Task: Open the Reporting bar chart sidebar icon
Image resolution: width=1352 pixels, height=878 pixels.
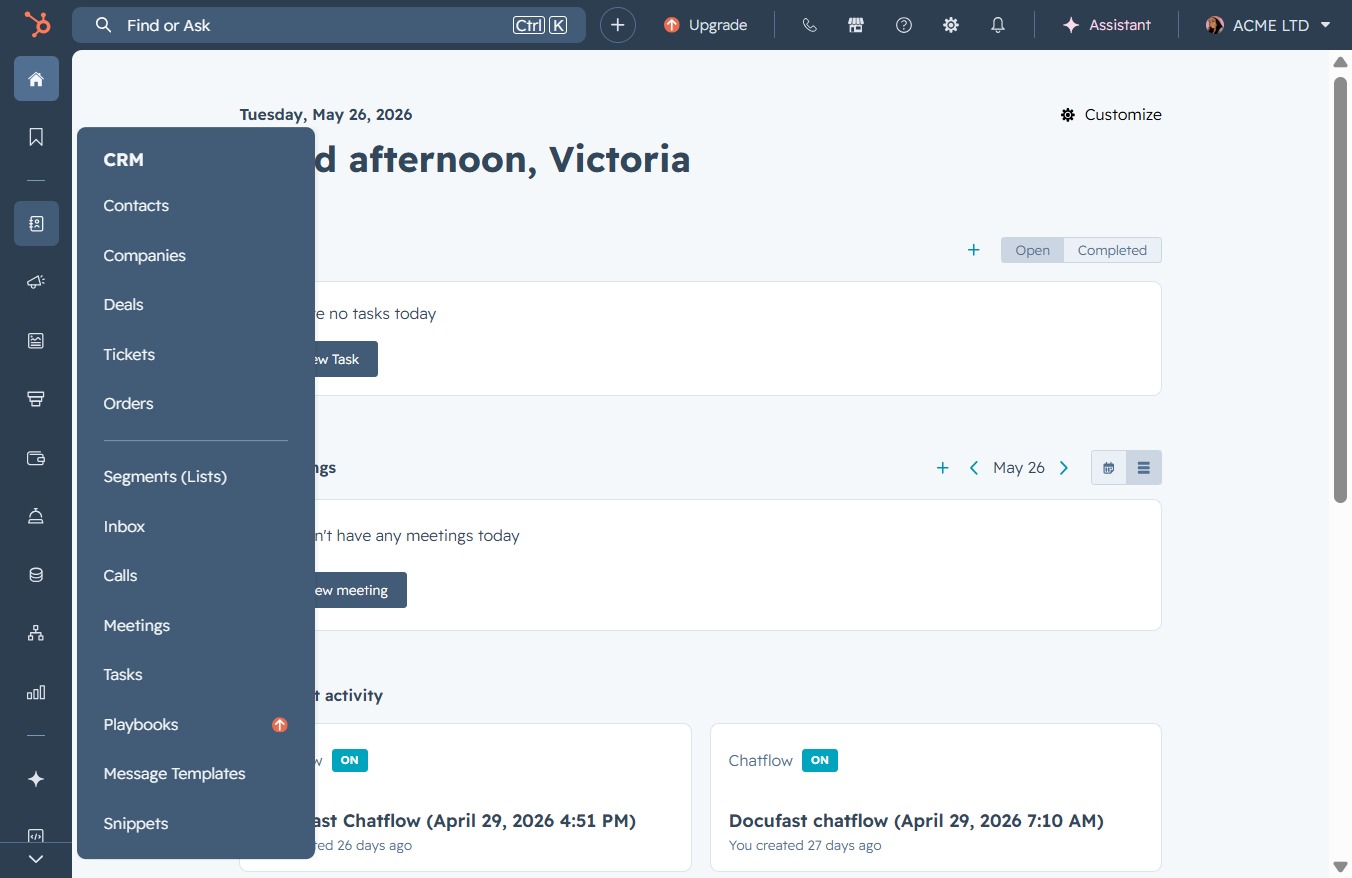Action: click(36, 692)
